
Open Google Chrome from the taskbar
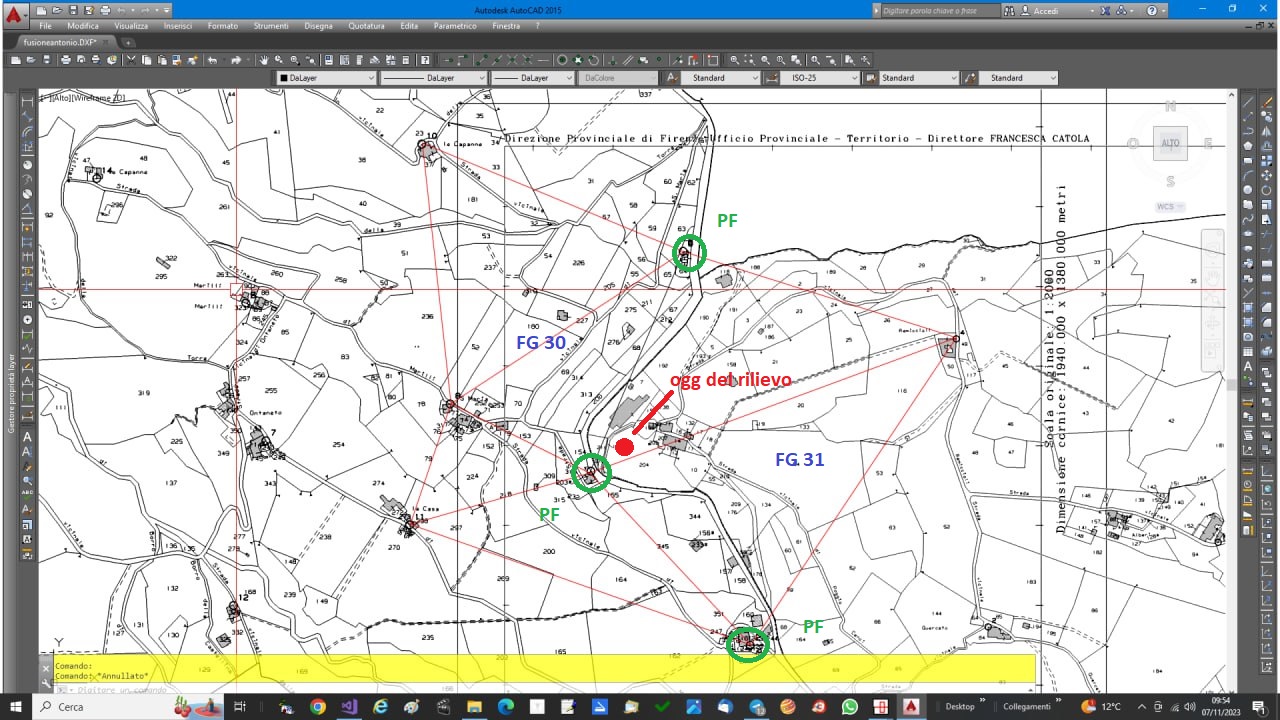317,707
